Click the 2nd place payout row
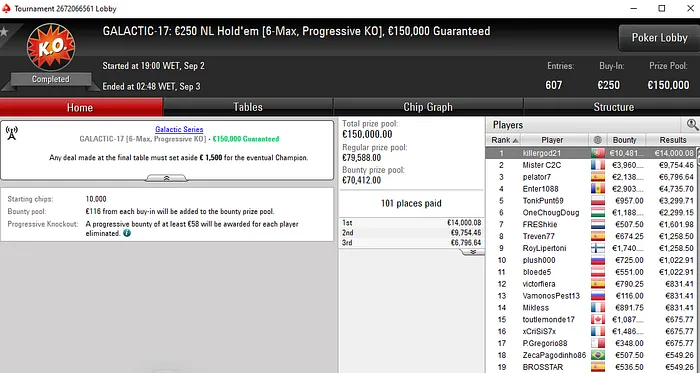 click(411, 232)
